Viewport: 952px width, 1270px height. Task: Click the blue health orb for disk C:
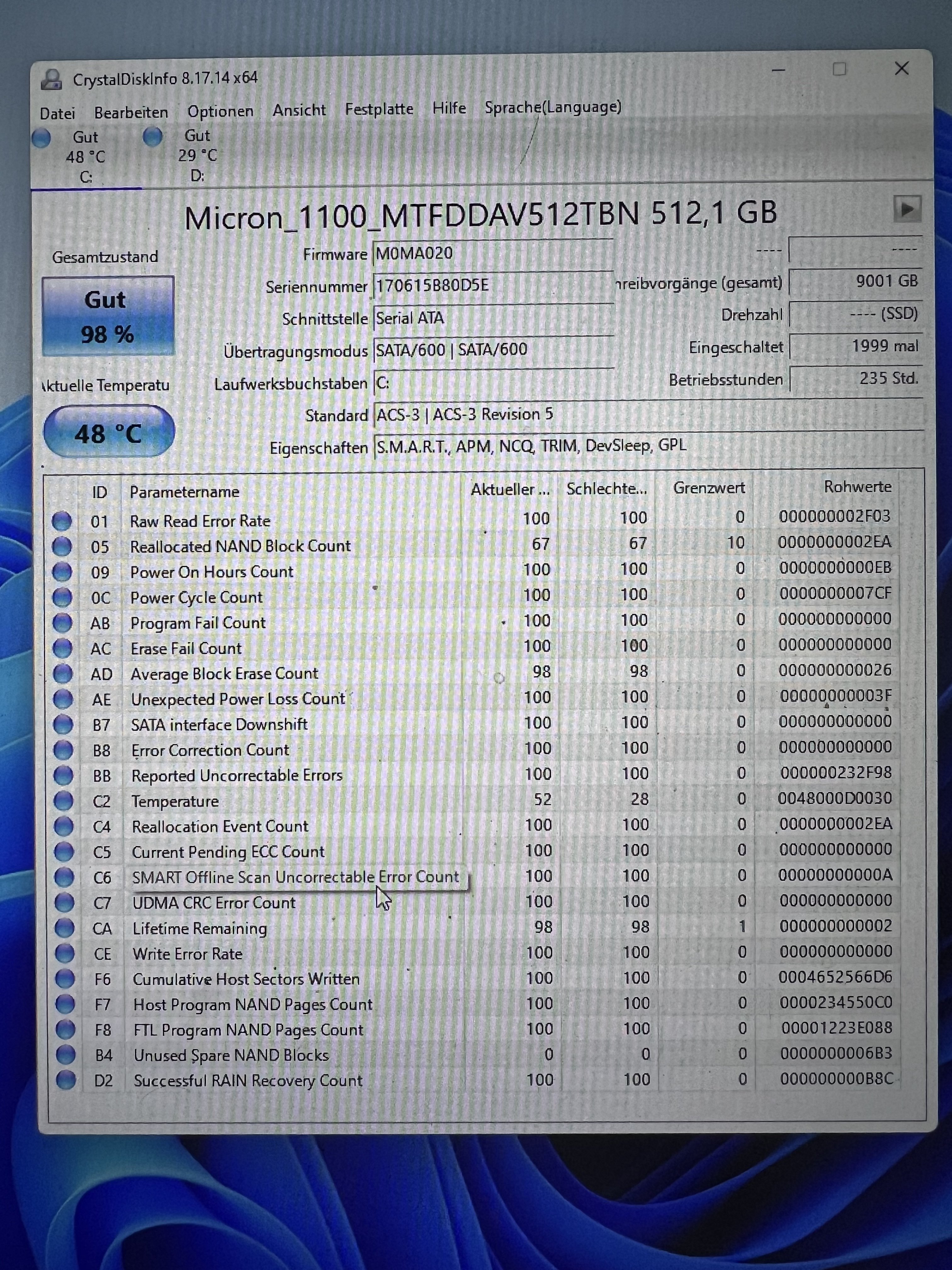tap(41, 138)
